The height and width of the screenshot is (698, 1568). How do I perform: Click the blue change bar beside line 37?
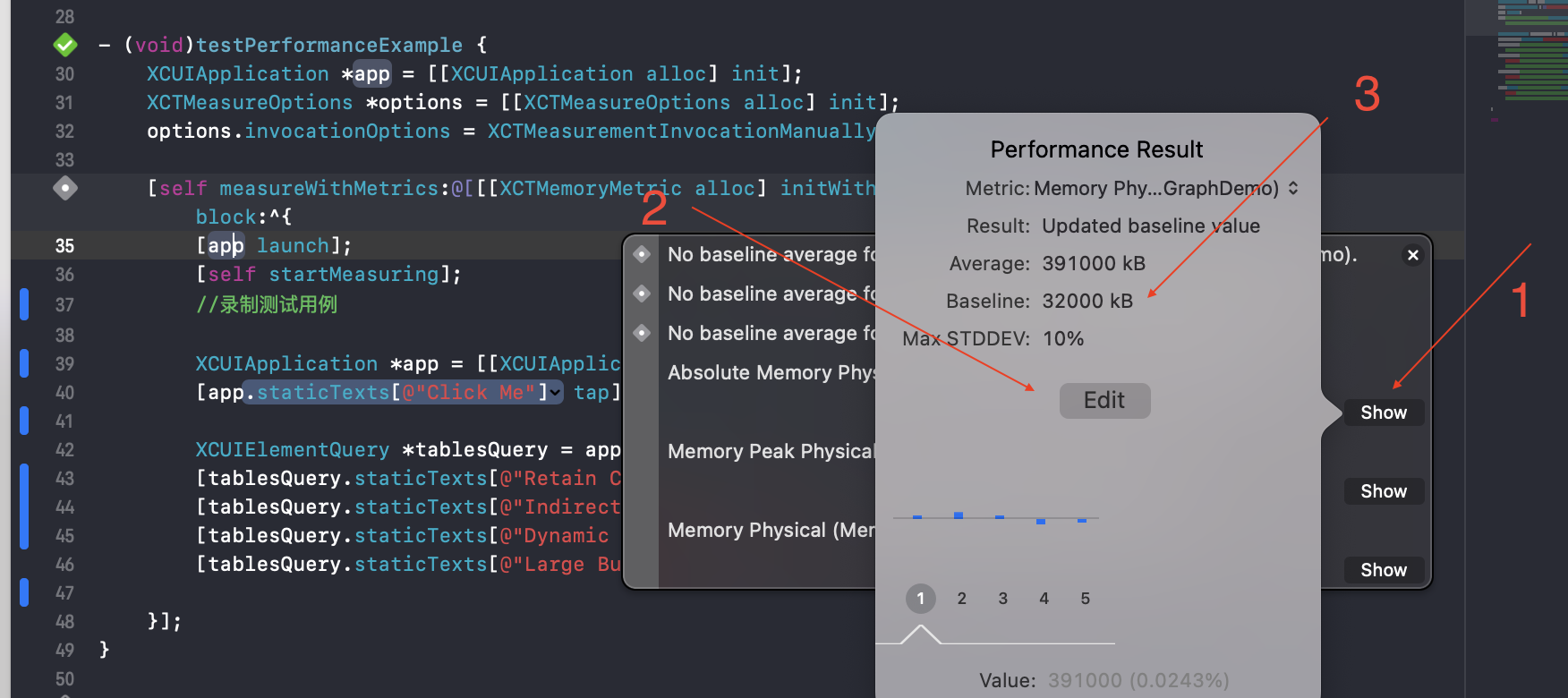click(24, 304)
